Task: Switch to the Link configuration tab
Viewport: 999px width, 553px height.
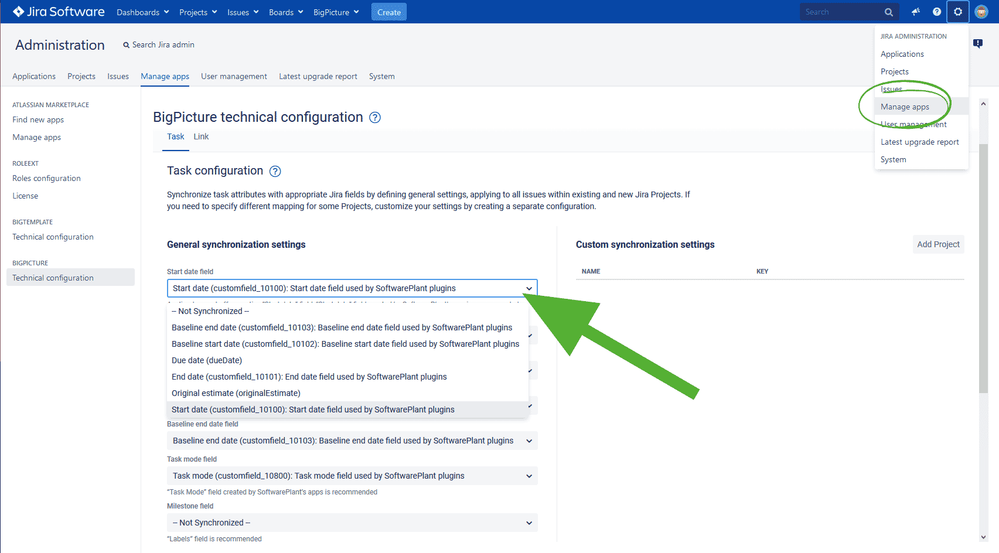Action: (201, 137)
